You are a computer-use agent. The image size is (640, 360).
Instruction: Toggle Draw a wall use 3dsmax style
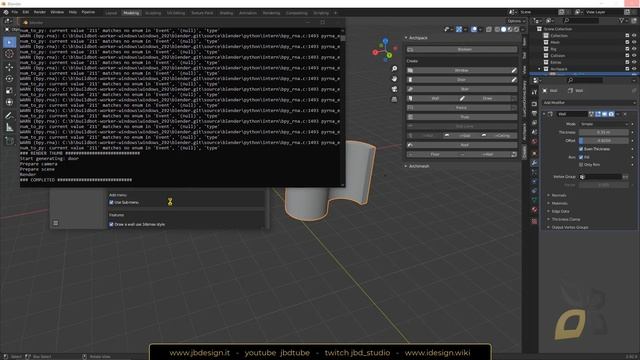pyautogui.click(x=111, y=224)
